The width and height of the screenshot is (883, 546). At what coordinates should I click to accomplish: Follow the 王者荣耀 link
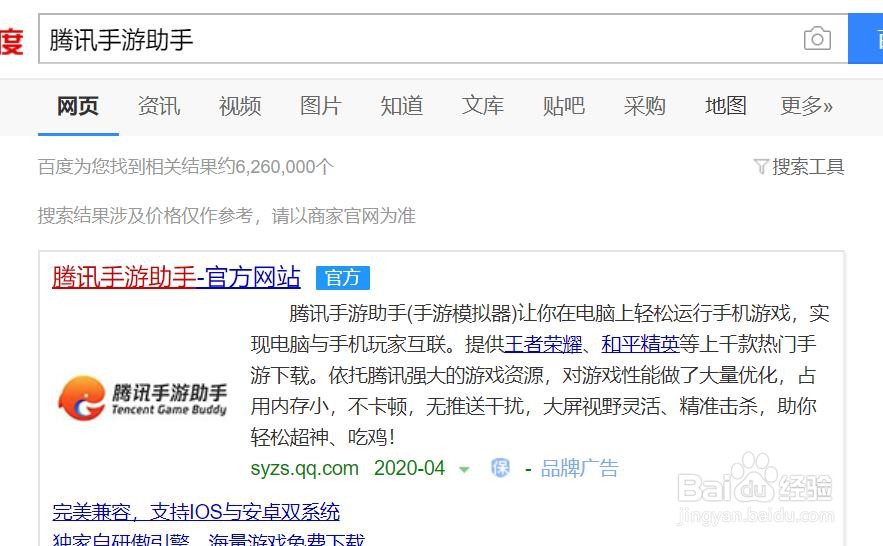pos(543,344)
